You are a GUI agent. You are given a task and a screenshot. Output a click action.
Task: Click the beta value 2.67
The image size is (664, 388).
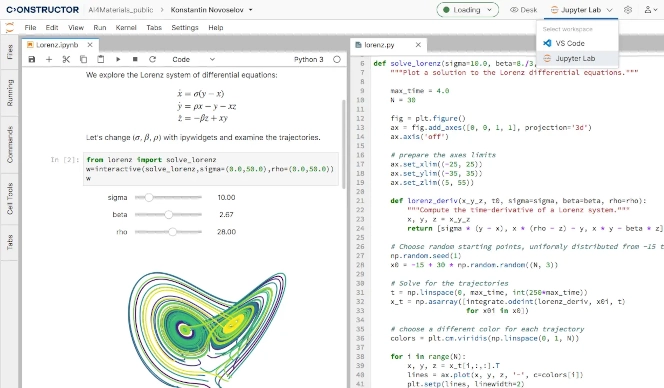pyautogui.click(x=226, y=215)
